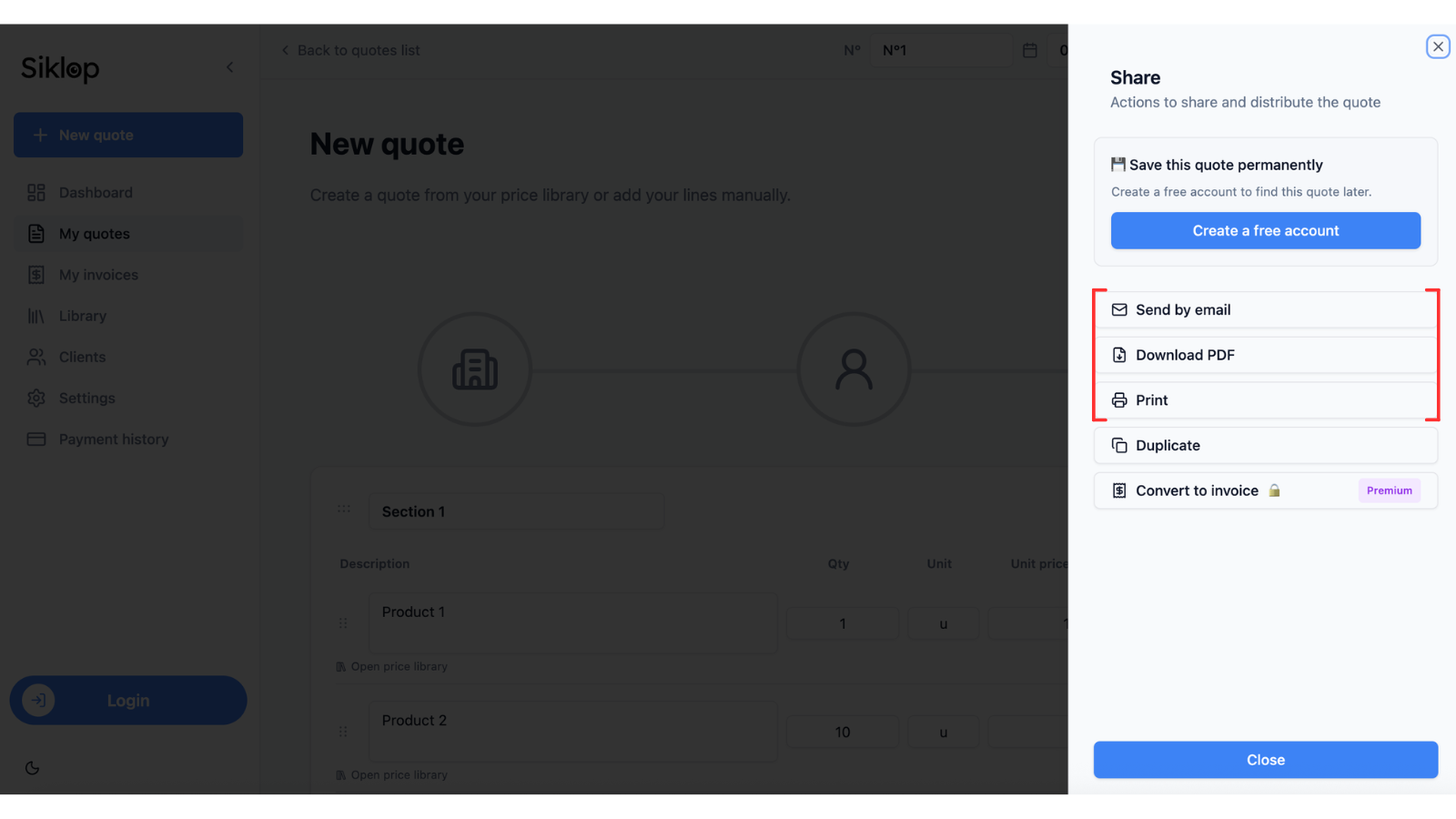The width and height of the screenshot is (1456, 819).
Task: Go Back to quotes list
Action: pos(350,50)
